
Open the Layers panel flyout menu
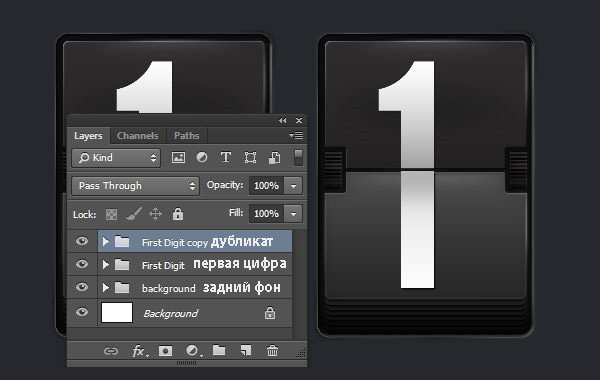296,135
